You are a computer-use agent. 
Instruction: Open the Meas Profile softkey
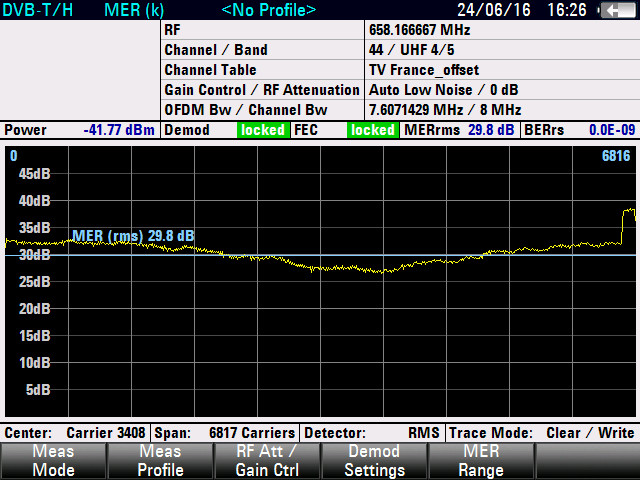160,461
